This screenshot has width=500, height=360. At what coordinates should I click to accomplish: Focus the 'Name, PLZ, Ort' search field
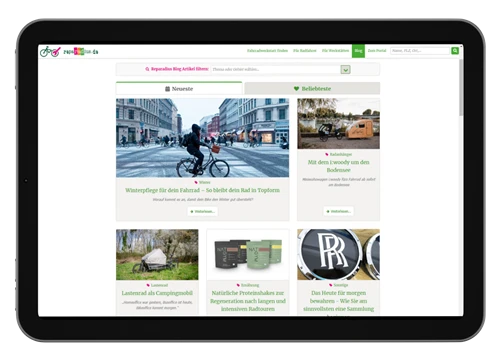[420, 51]
